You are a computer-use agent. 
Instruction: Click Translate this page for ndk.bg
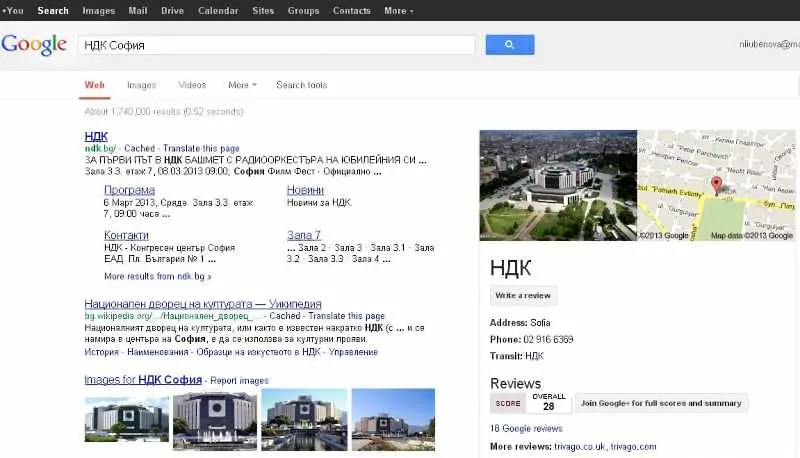click(201, 148)
